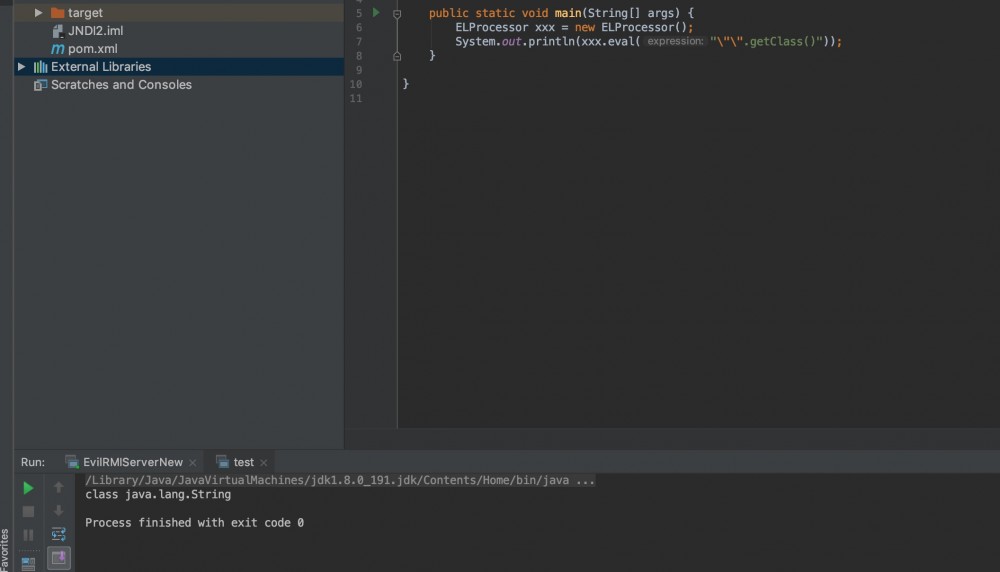Open the JNDI2.iml file
Viewport: 1000px width, 572px height.
point(95,31)
